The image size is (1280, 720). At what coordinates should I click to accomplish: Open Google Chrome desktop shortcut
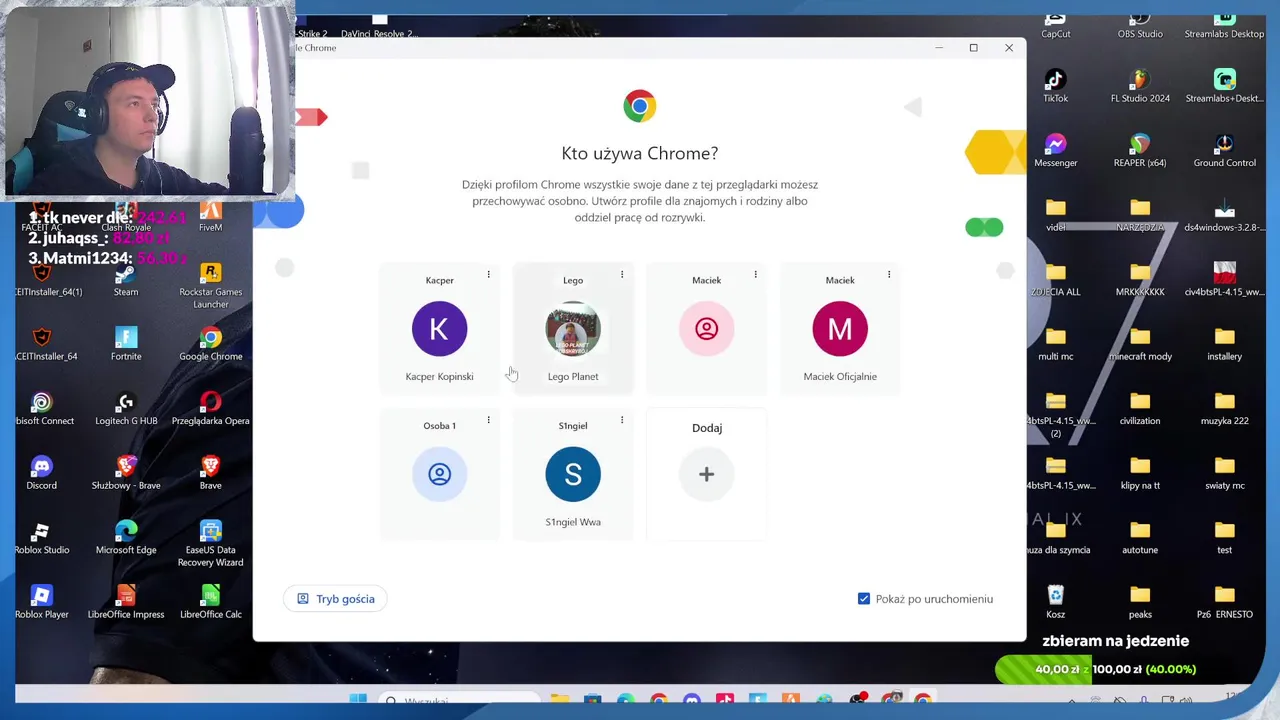pos(210,344)
